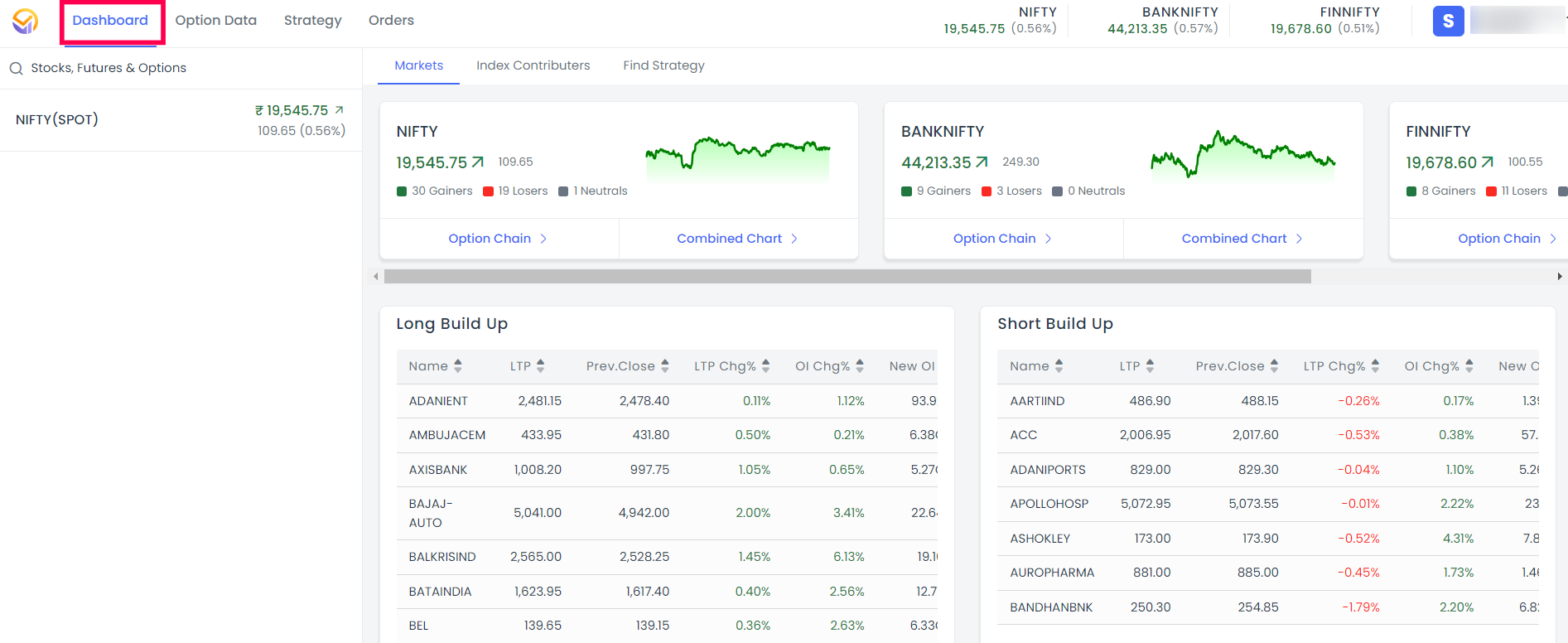Image resolution: width=1568 pixels, height=643 pixels.
Task: Open NIFTY Combined Chart link
Action: pos(730,239)
